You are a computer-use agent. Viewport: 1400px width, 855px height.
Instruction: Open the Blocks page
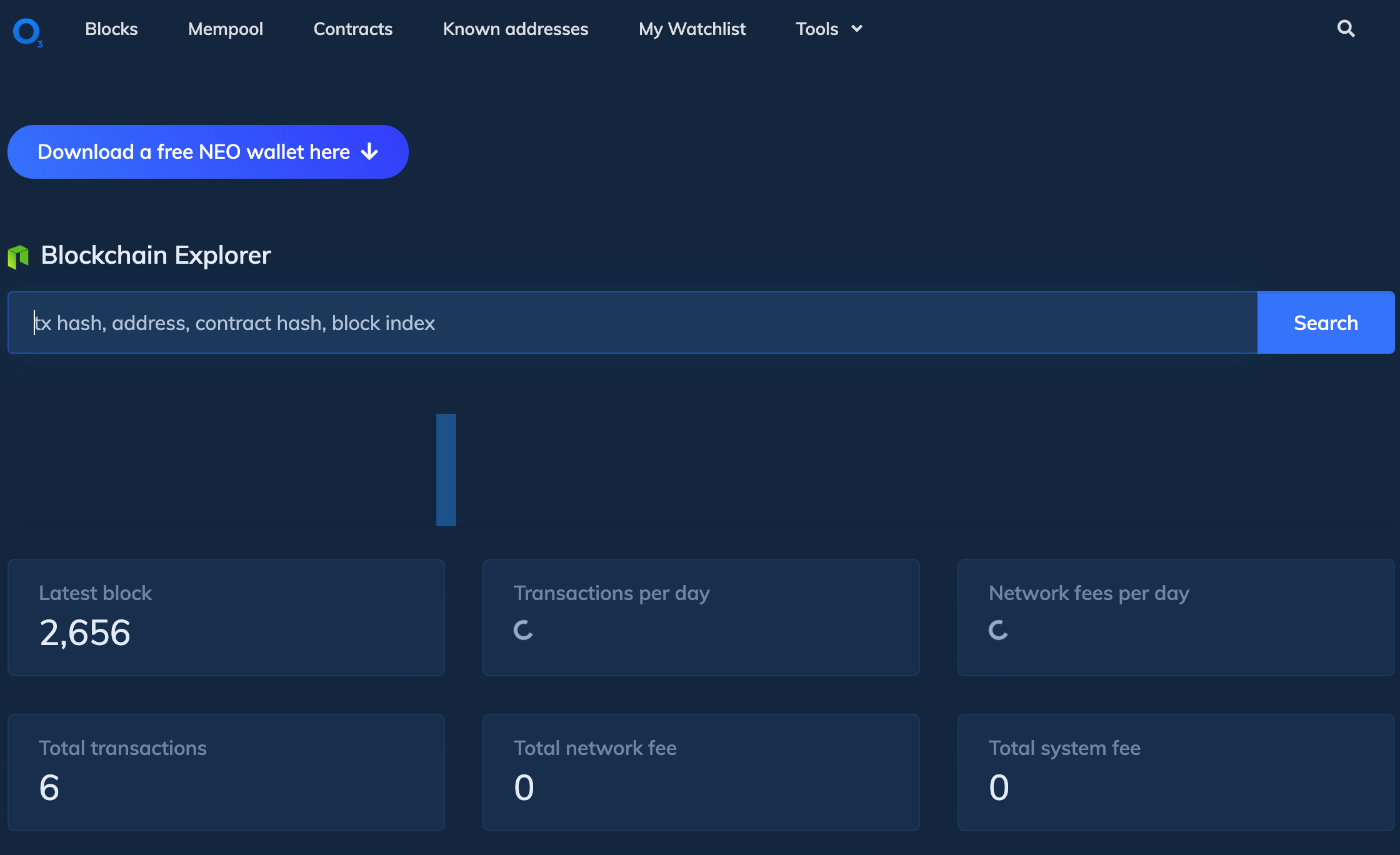tap(111, 29)
